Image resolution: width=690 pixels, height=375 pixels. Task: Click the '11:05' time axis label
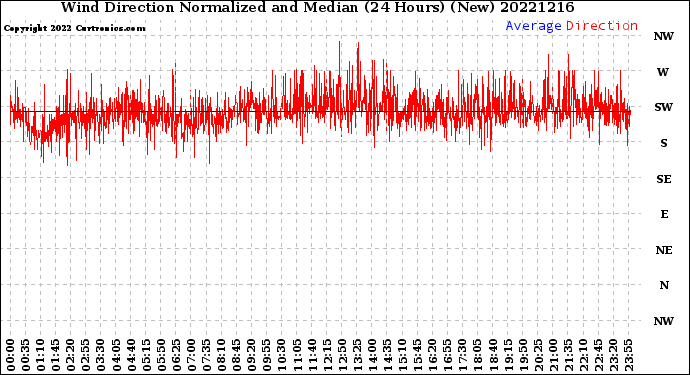(x=297, y=355)
